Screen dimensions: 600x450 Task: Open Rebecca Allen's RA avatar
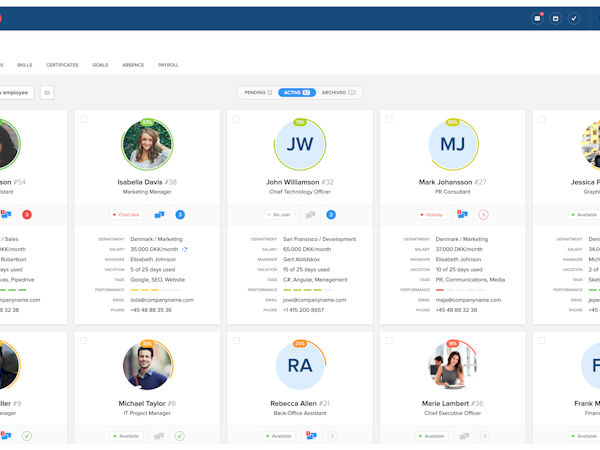point(300,366)
